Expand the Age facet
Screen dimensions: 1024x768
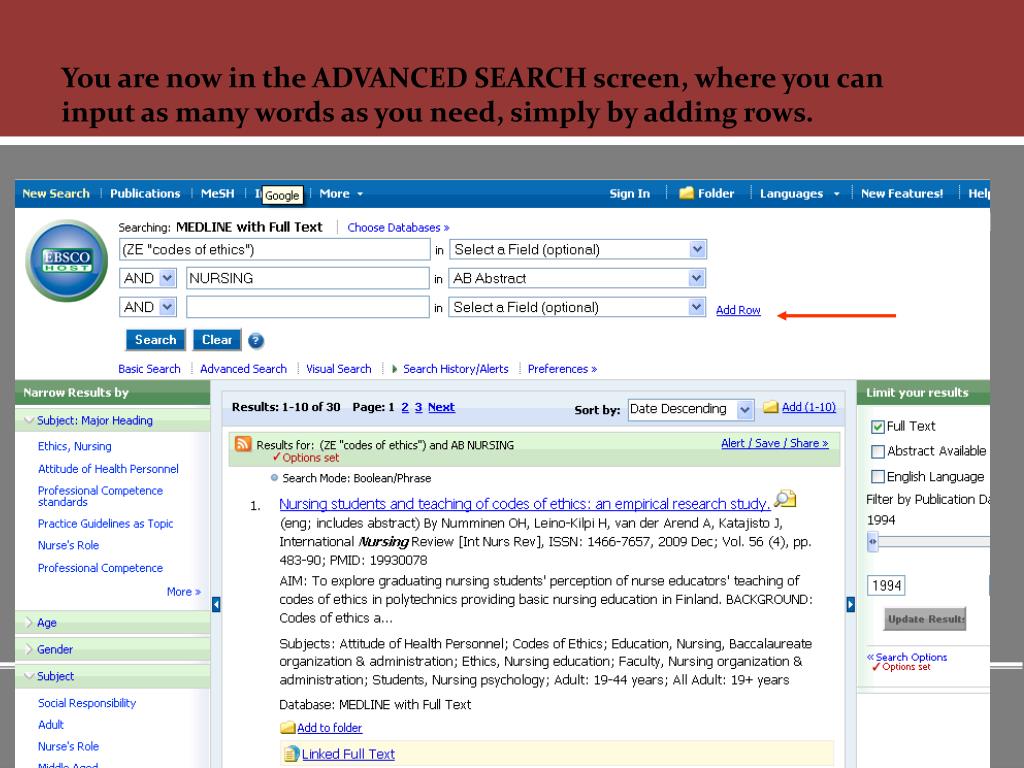[29, 623]
